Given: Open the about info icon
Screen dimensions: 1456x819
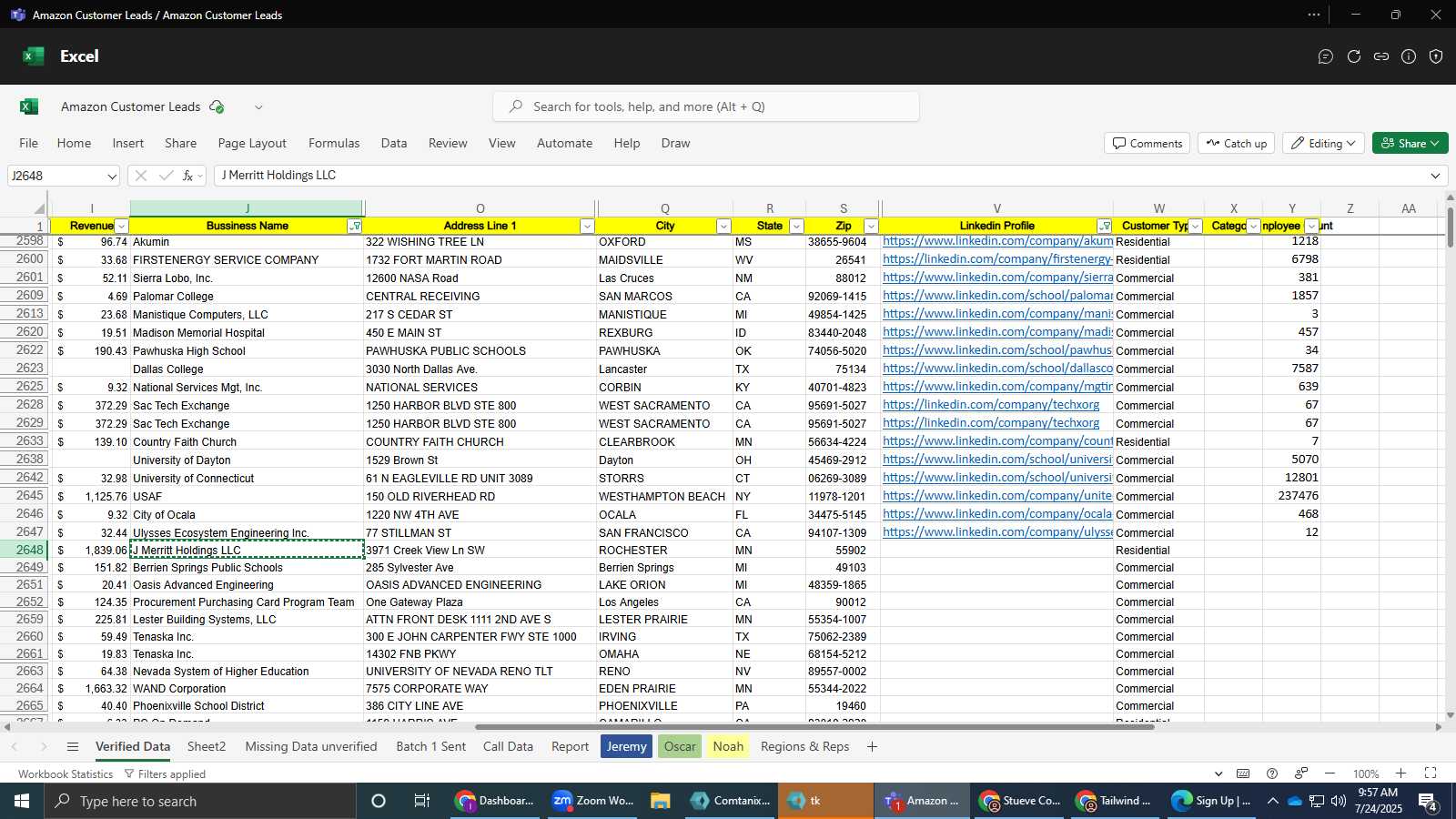Looking at the screenshot, I should pos(1409,56).
